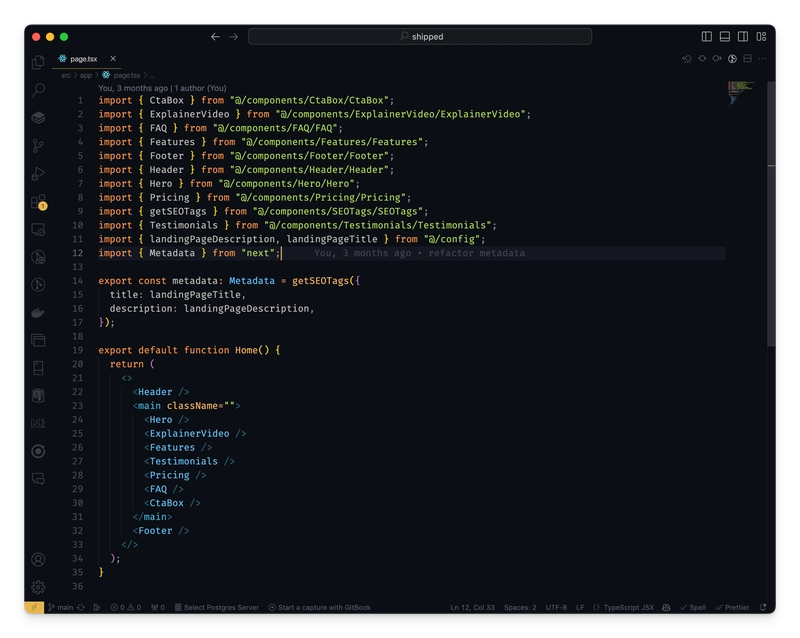Customize layout options
800x638 pixels.
click(761, 37)
